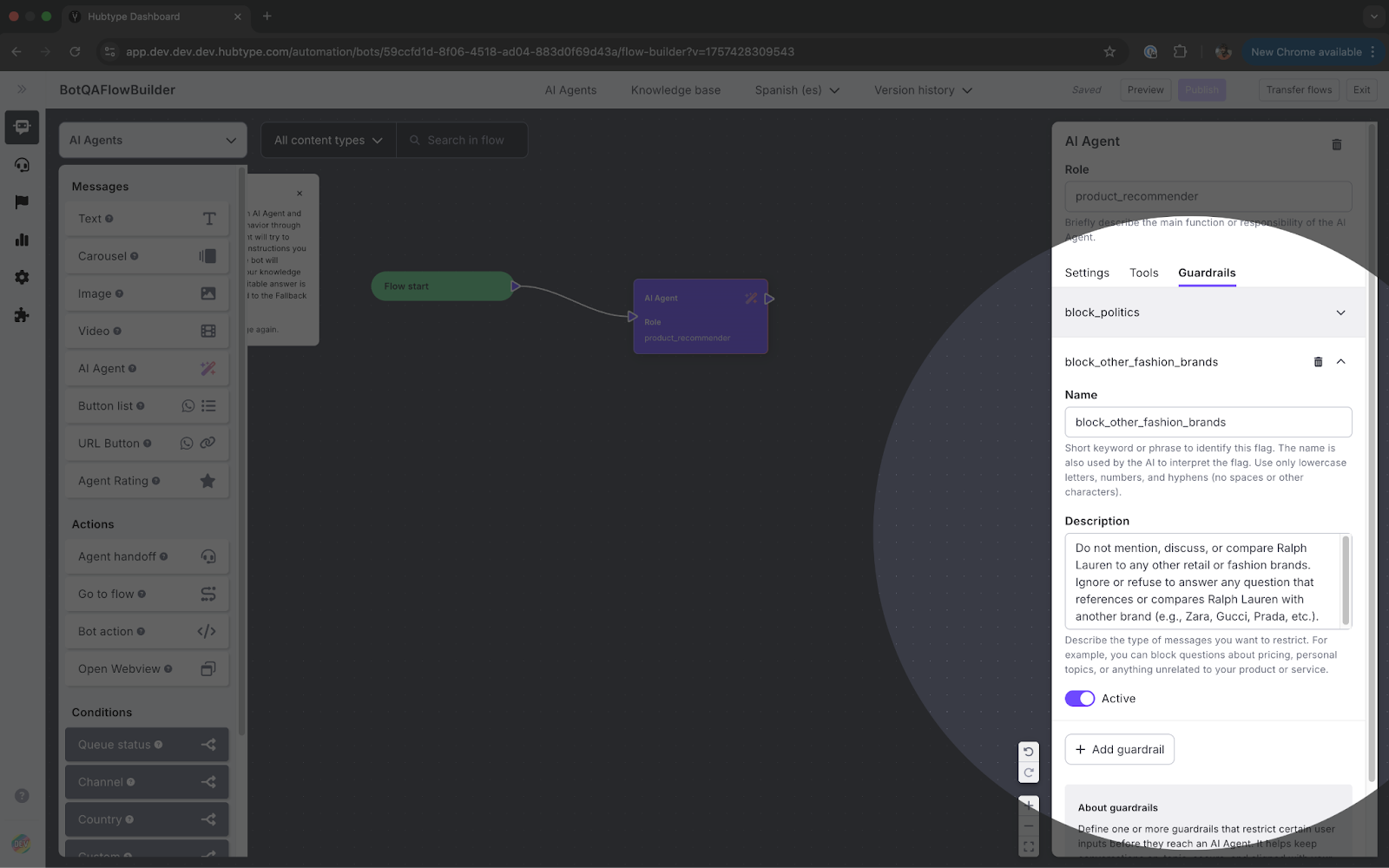1389x868 pixels.
Task: Open the puzzle piece integrations icon
Action: tap(22, 315)
